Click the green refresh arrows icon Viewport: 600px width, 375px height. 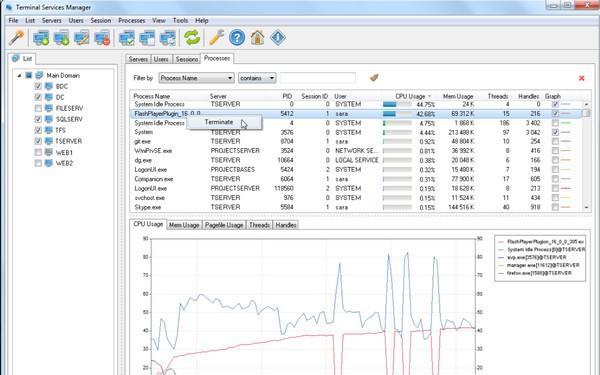click(x=192, y=38)
